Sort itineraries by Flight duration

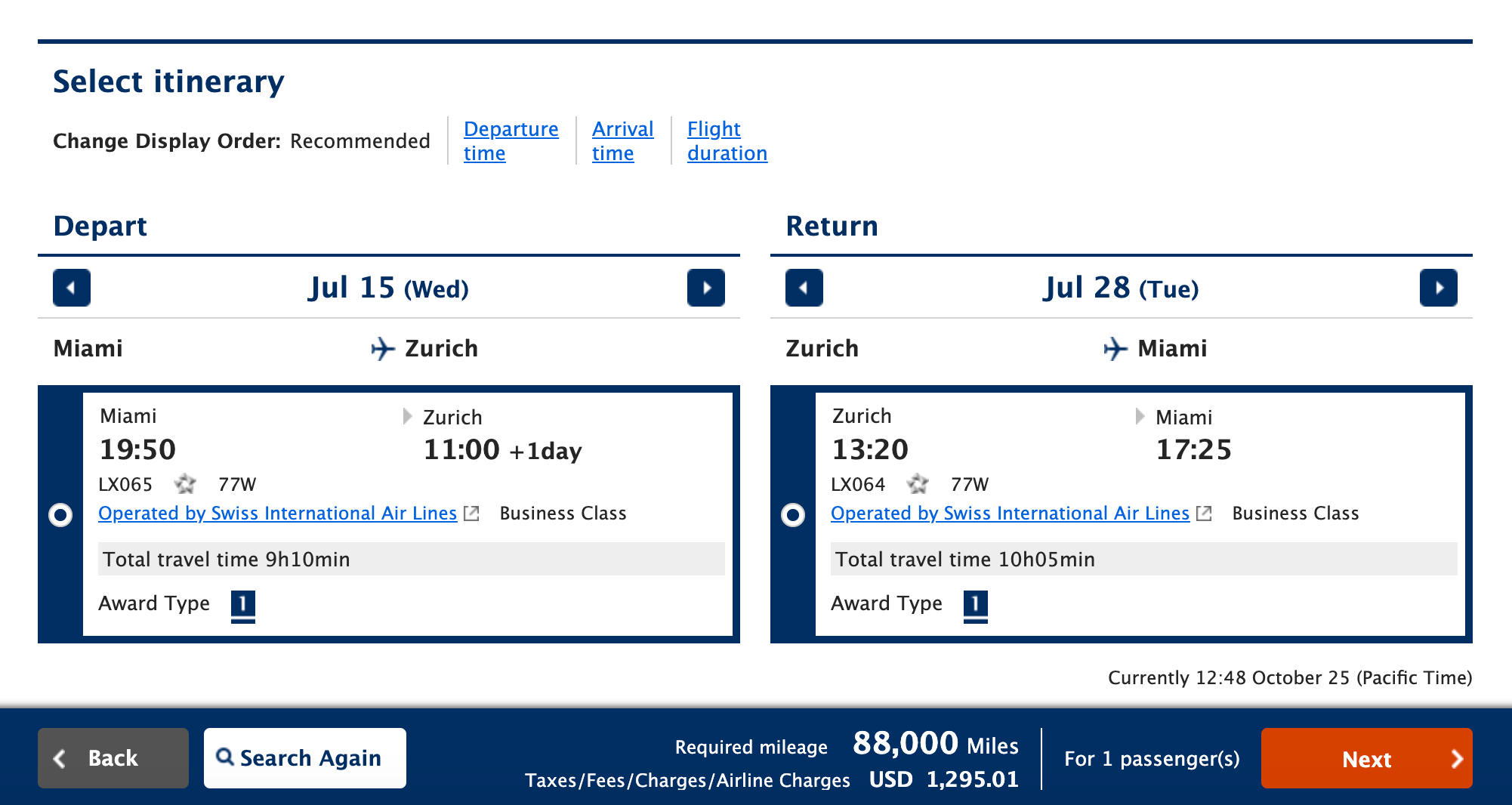[x=727, y=141]
